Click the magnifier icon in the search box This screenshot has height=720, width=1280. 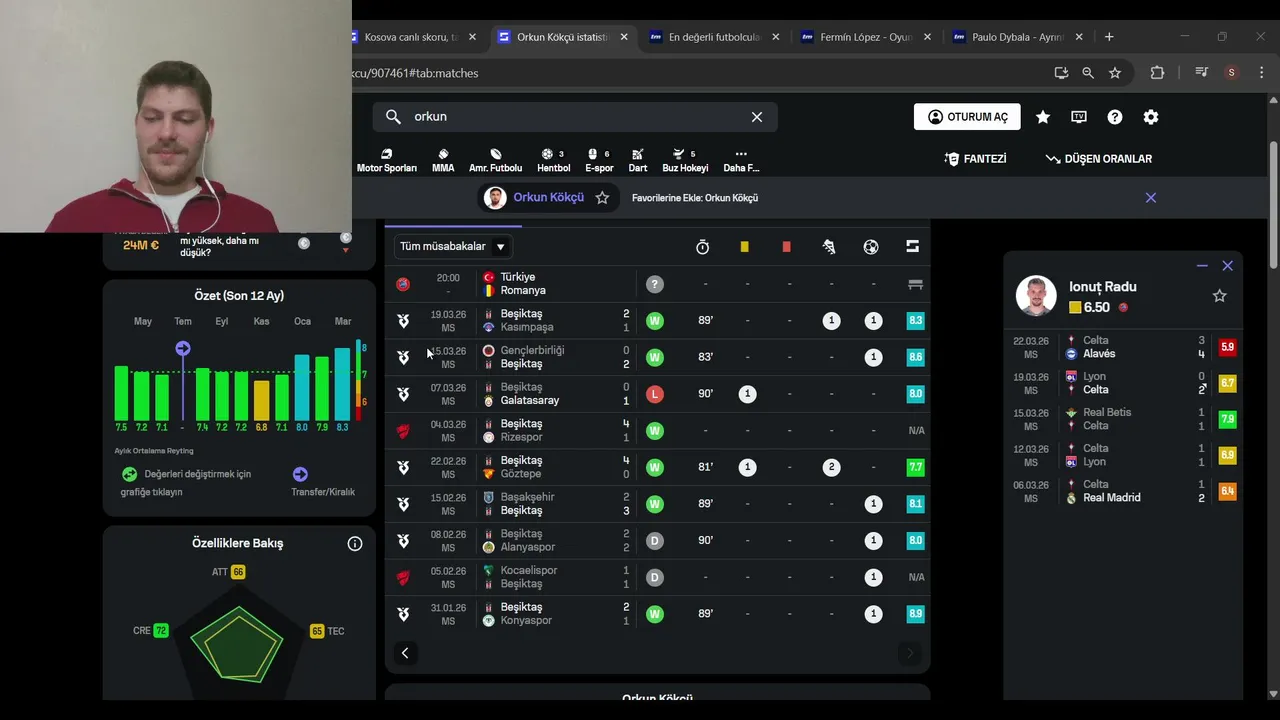pos(393,117)
